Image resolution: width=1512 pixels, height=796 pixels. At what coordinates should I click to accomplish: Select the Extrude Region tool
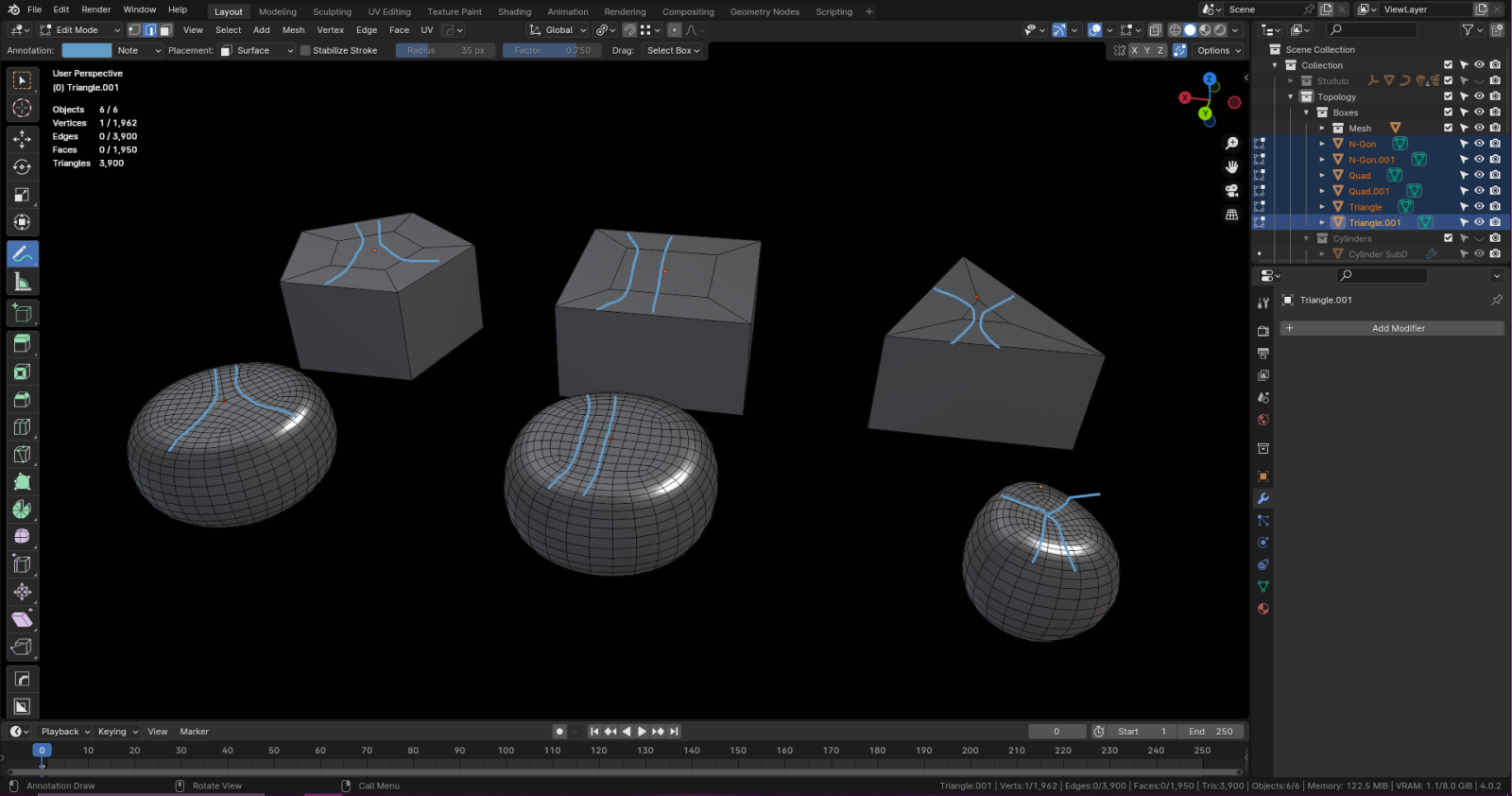(x=23, y=343)
